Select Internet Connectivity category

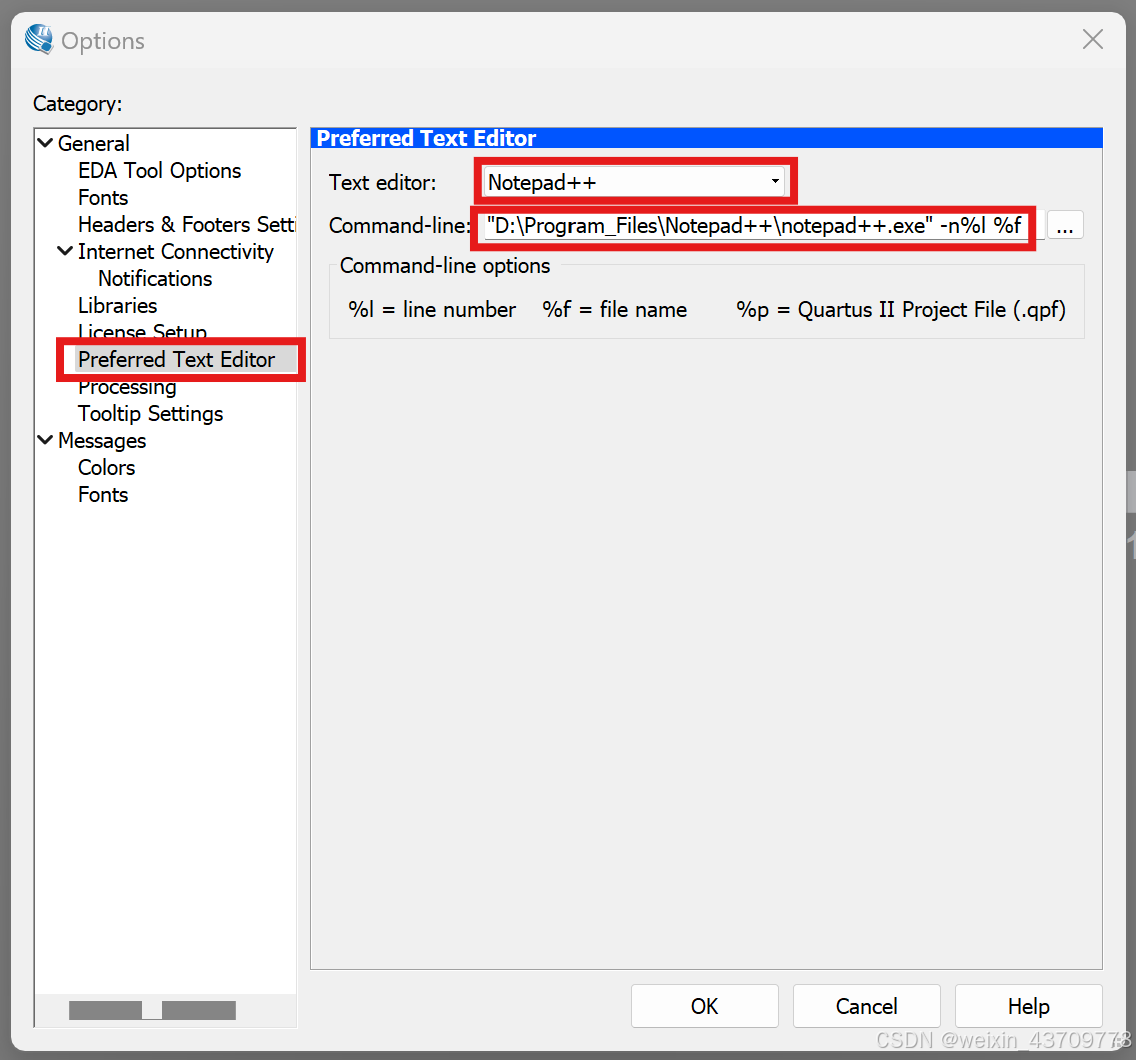tap(176, 251)
